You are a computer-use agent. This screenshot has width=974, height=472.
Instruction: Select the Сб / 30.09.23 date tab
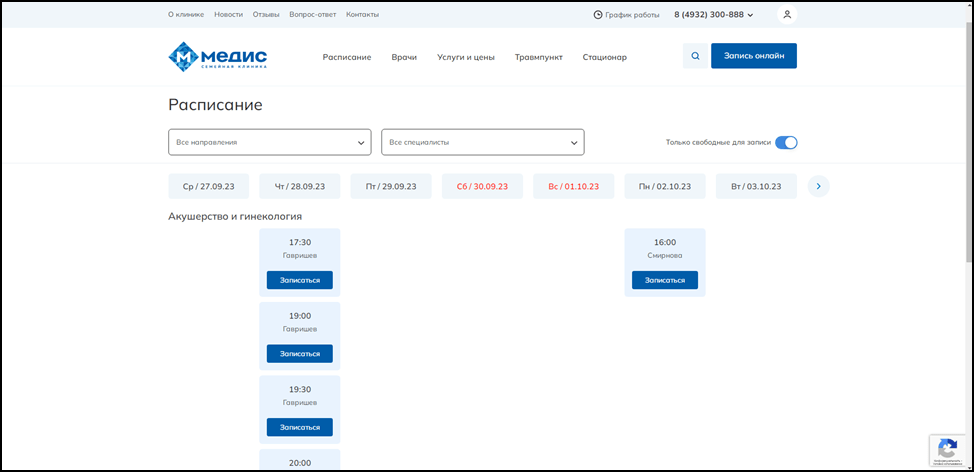pyautogui.click(x=482, y=186)
